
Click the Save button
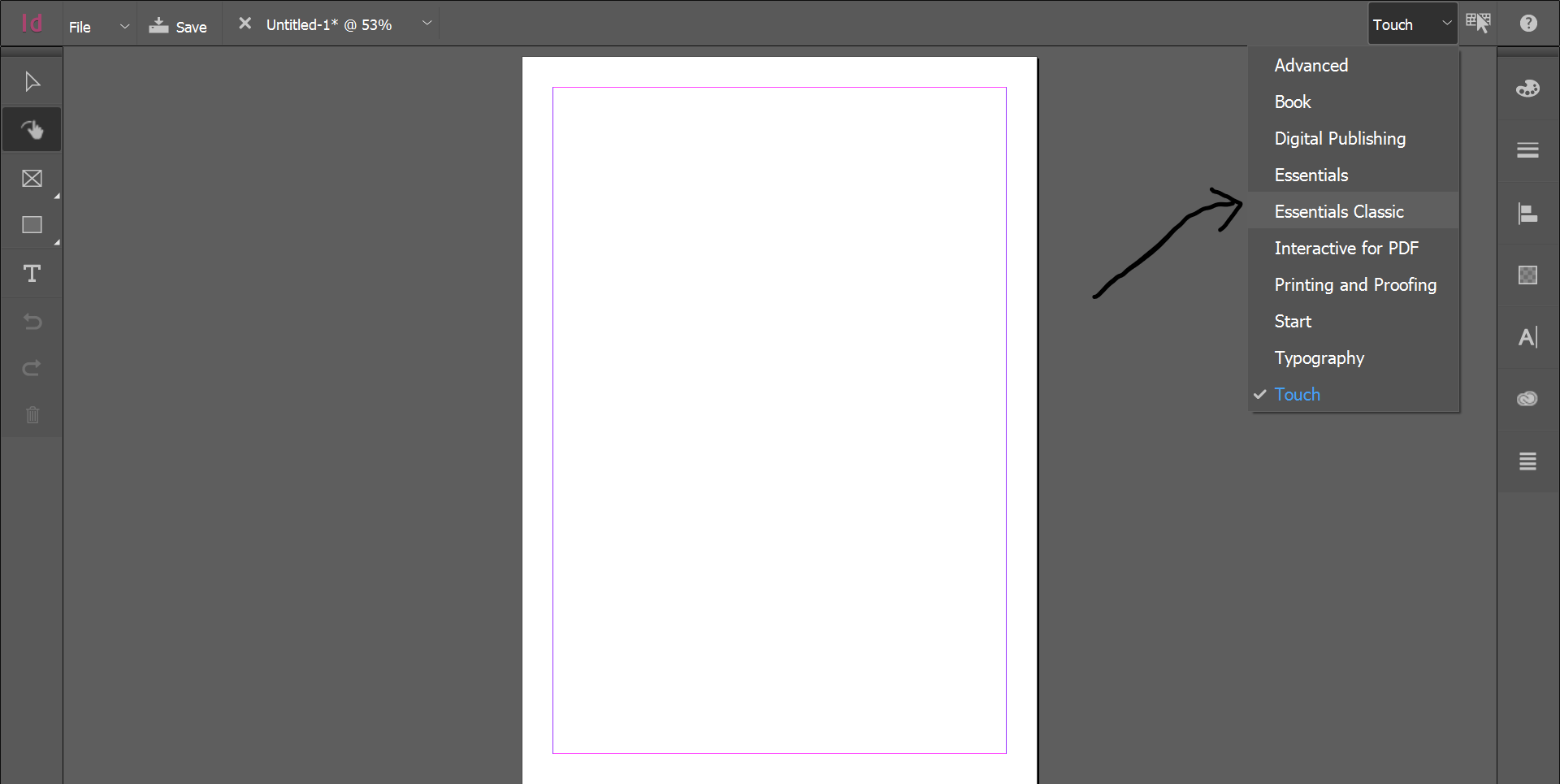[x=178, y=26]
